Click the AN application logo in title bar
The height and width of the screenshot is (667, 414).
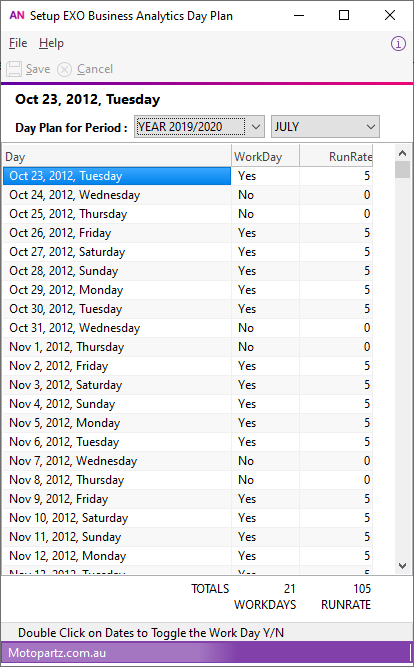[17, 16]
